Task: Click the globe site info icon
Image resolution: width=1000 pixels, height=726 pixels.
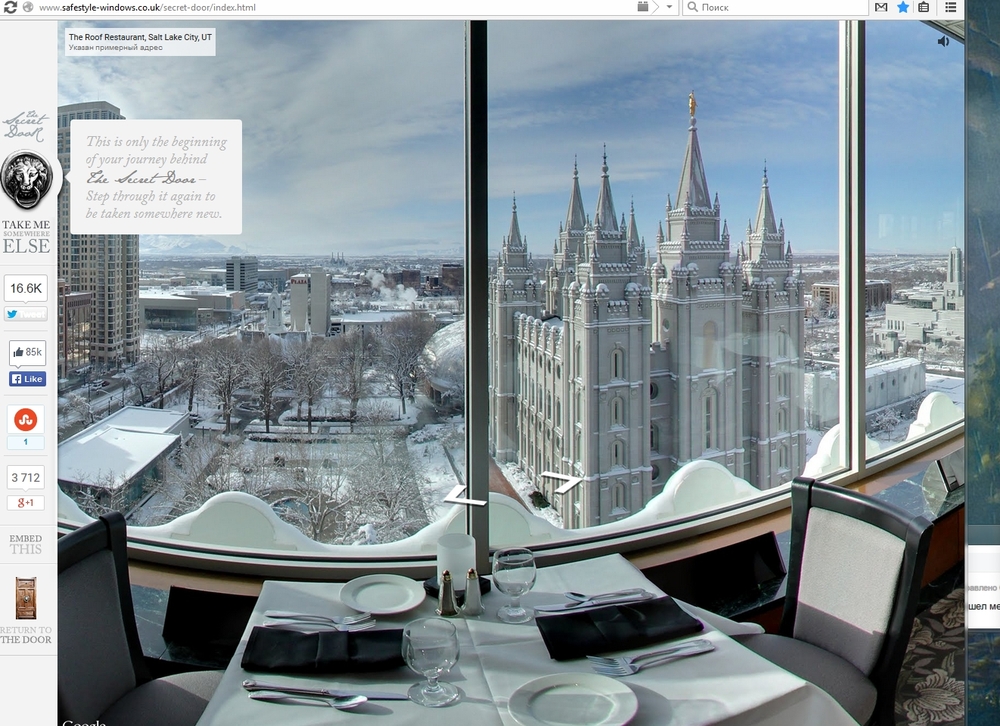Action: point(27,7)
